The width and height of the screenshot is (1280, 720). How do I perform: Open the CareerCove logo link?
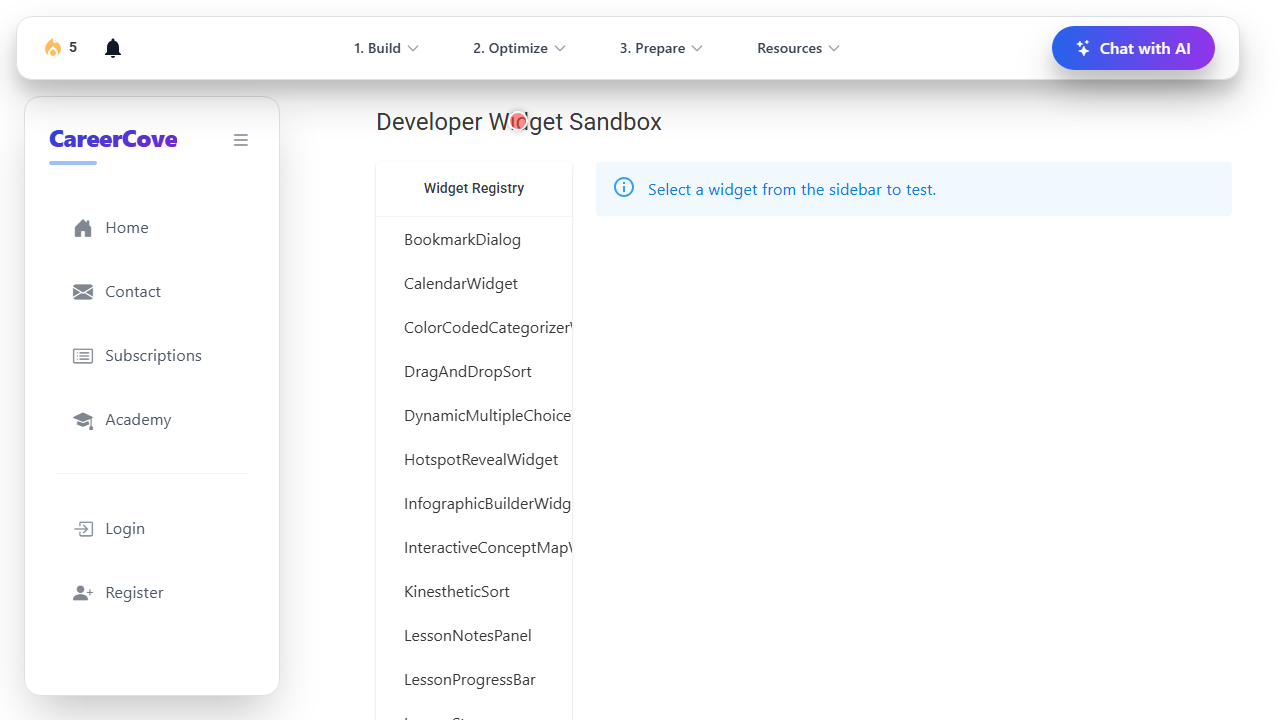(x=113, y=140)
